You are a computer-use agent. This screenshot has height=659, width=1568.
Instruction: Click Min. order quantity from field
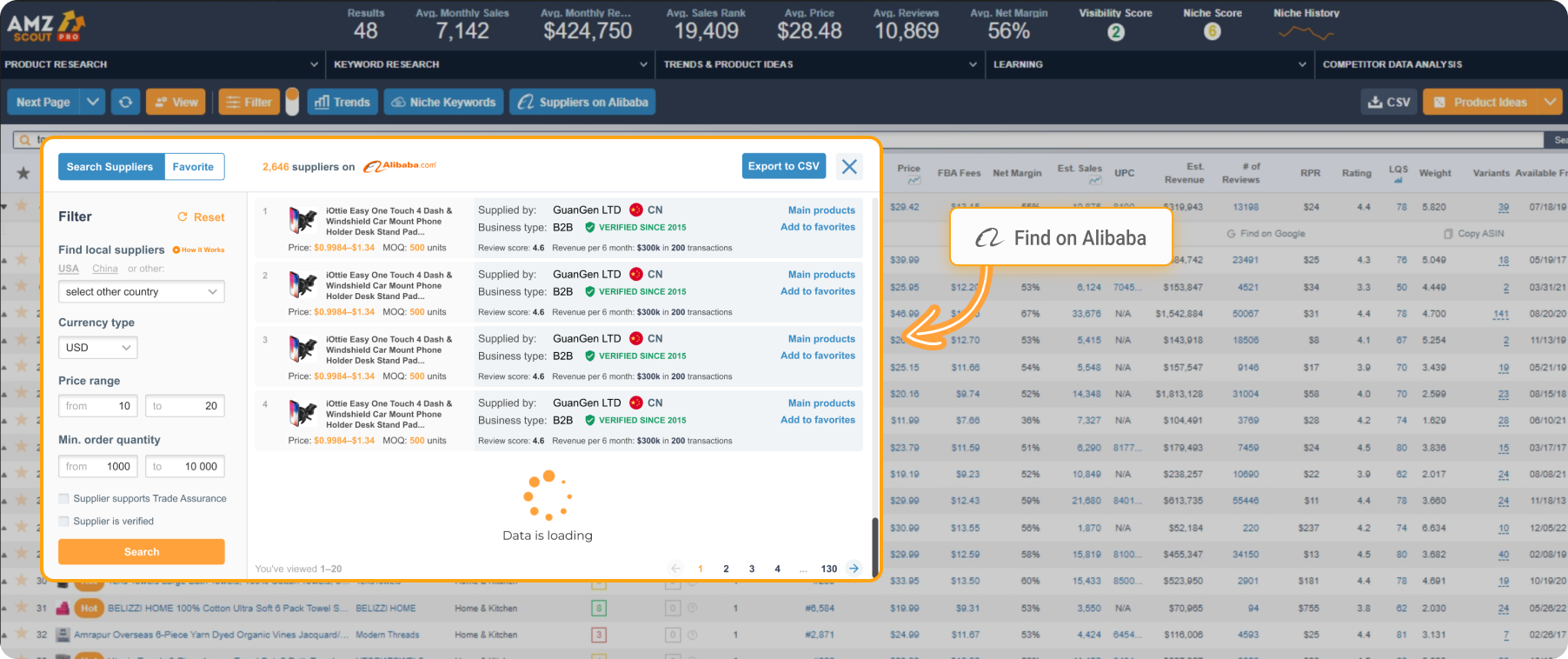tap(98, 467)
